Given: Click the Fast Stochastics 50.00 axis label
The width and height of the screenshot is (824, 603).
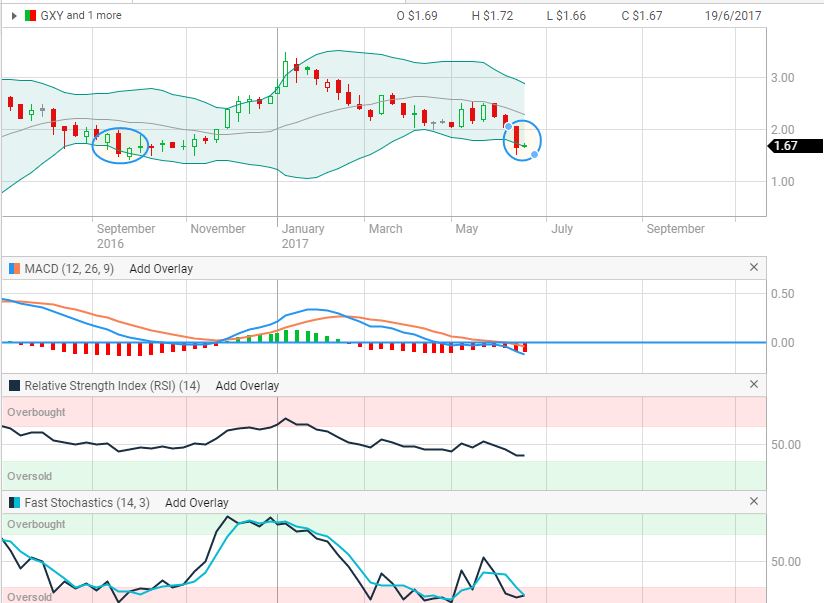Looking at the screenshot, I should (786, 561).
